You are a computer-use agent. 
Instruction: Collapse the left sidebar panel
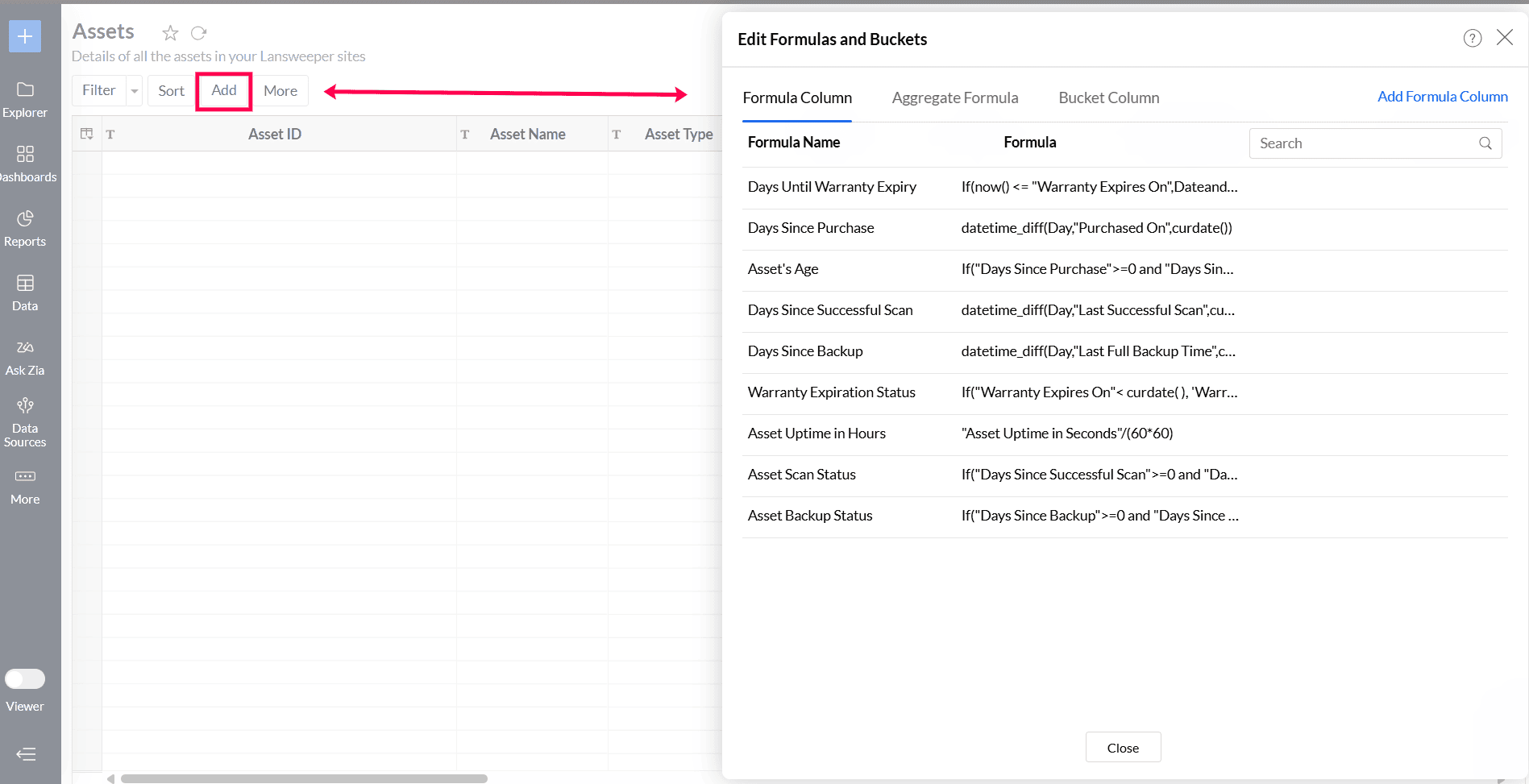[x=26, y=754]
